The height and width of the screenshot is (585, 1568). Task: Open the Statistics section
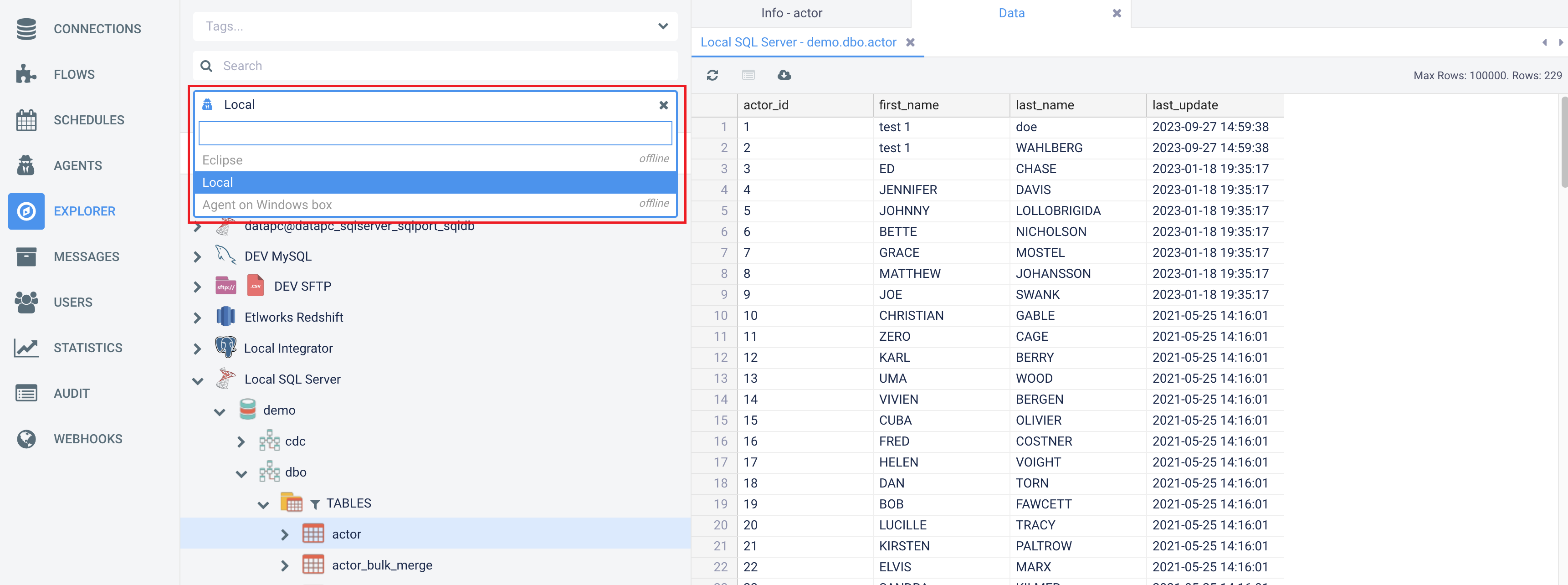[x=87, y=348]
